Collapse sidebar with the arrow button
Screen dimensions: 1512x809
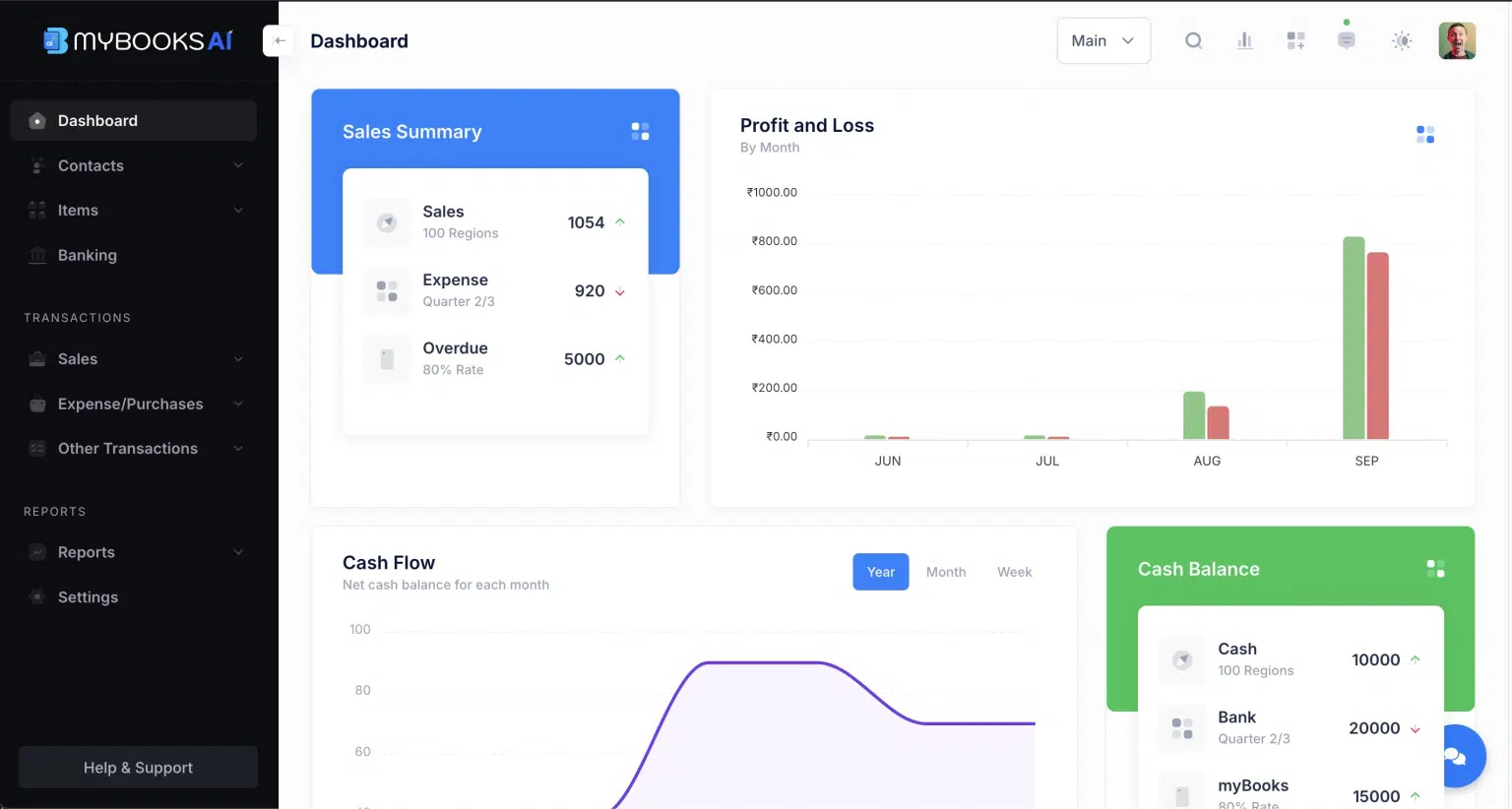point(279,40)
